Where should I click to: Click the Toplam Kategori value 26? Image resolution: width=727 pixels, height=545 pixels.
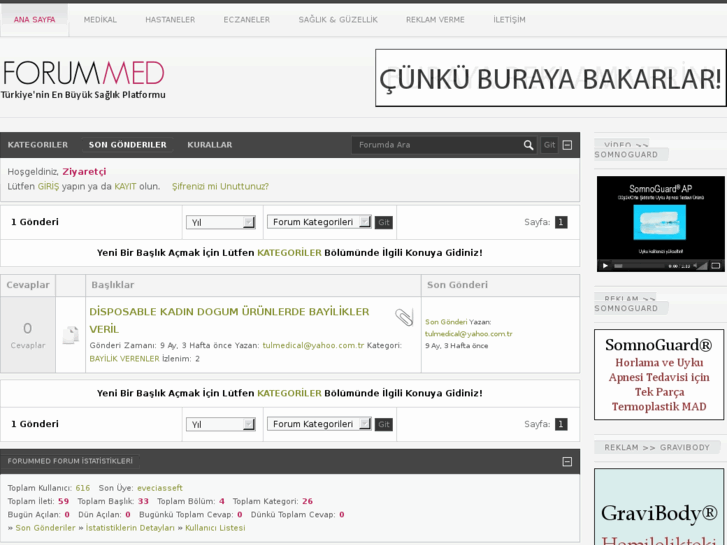point(307,501)
